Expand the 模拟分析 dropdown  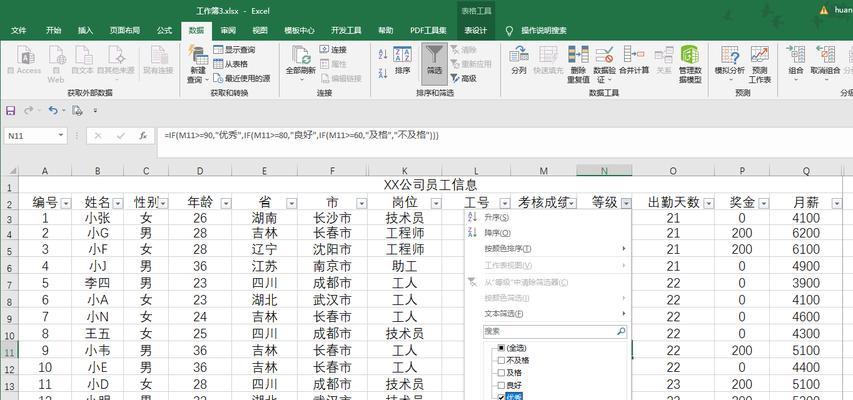tap(731, 80)
